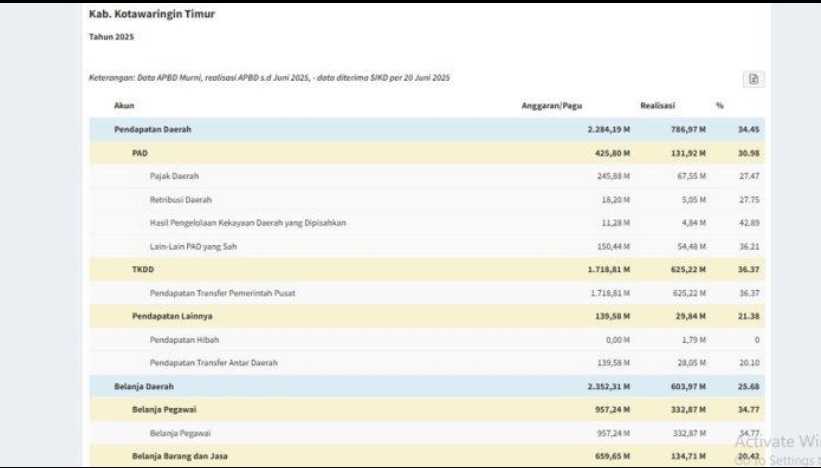
Task: Select the Belanja Daerah header row
Action: tap(427, 386)
